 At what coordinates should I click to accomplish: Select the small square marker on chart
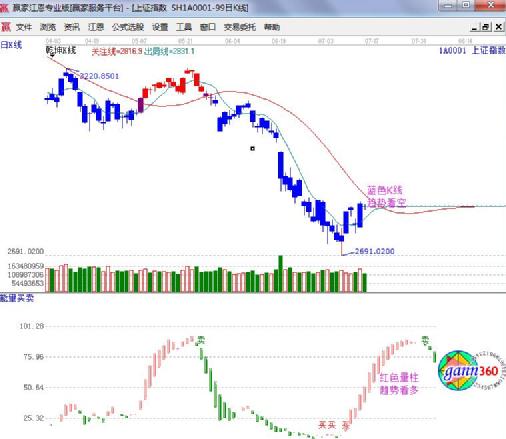252,148
